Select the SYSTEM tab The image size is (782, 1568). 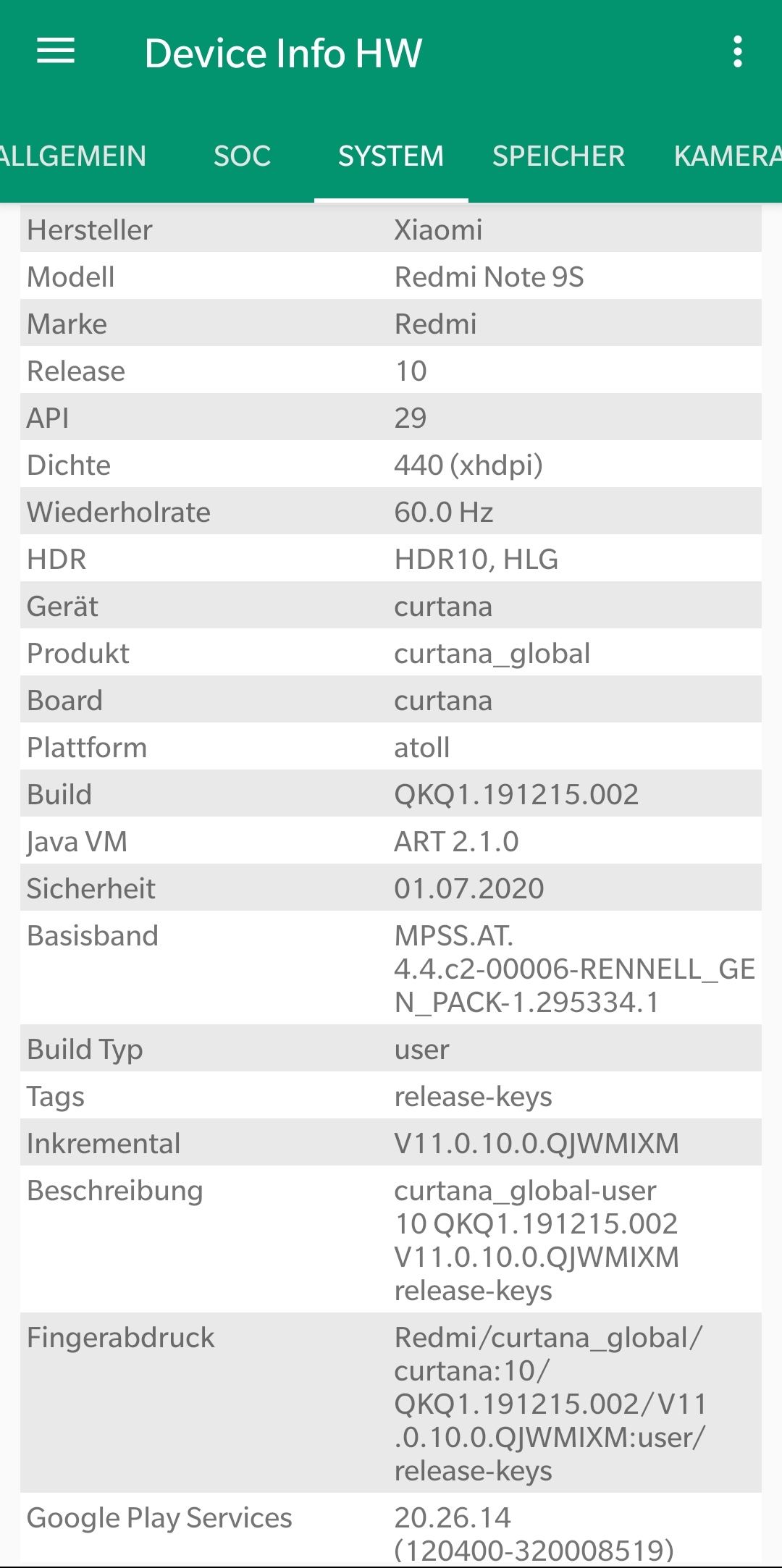point(391,156)
